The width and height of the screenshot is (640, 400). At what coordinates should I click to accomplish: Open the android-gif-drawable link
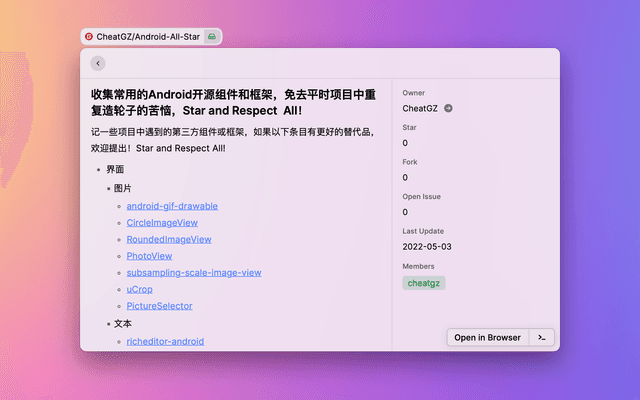172,206
